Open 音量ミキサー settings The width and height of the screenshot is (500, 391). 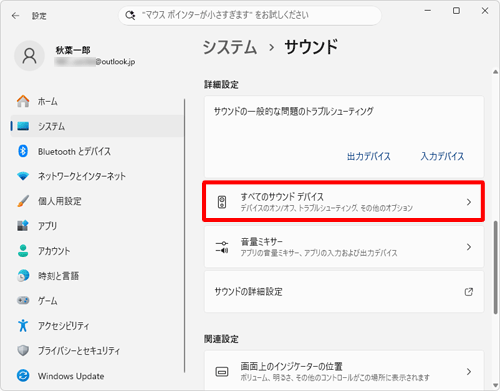coord(344,247)
